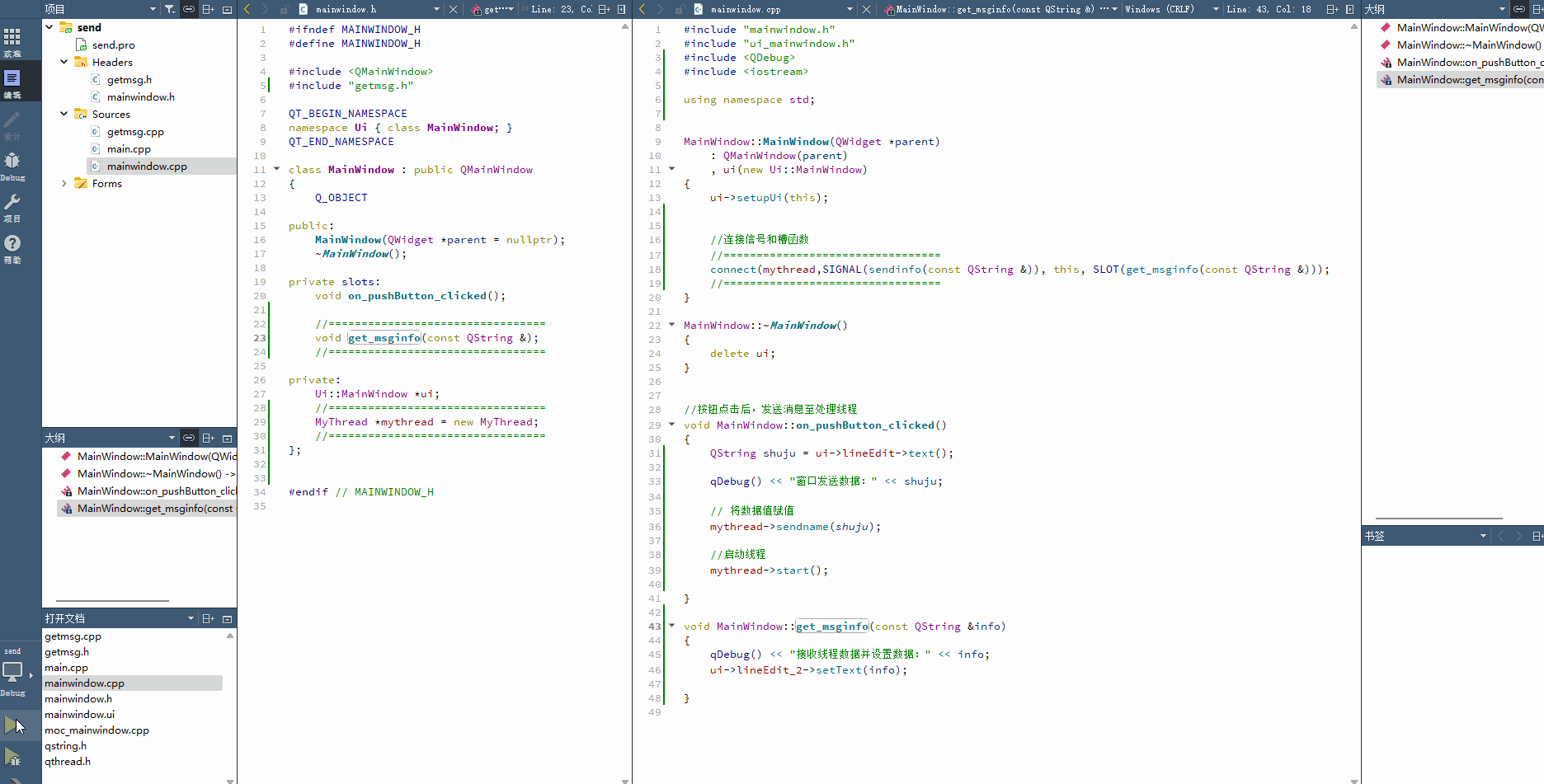Collapse the Sources folder
Viewport: 1544px width, 784px height.
[64, 114]
